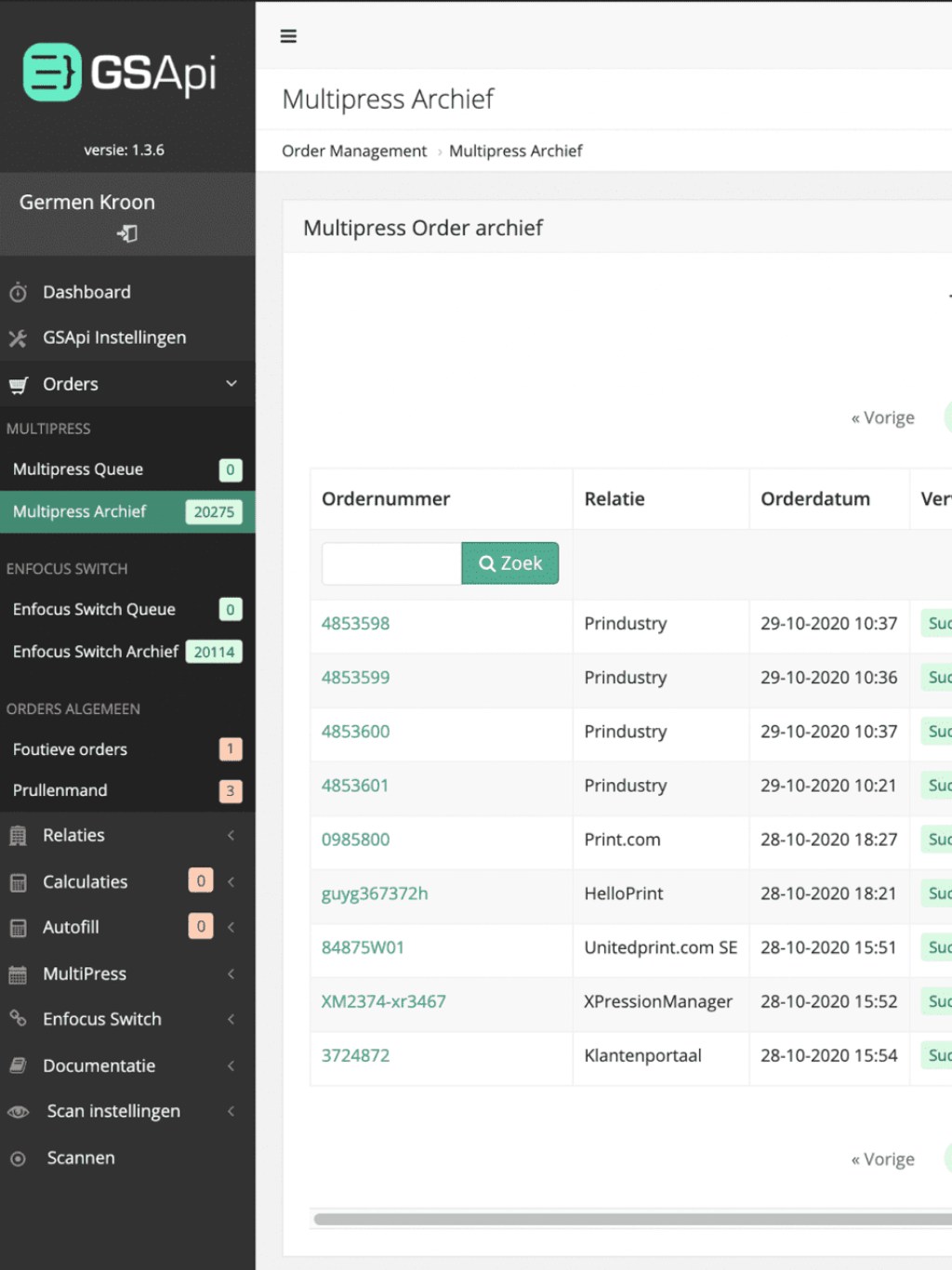Click the Foutieve orders count badge

tap(231, 749)
